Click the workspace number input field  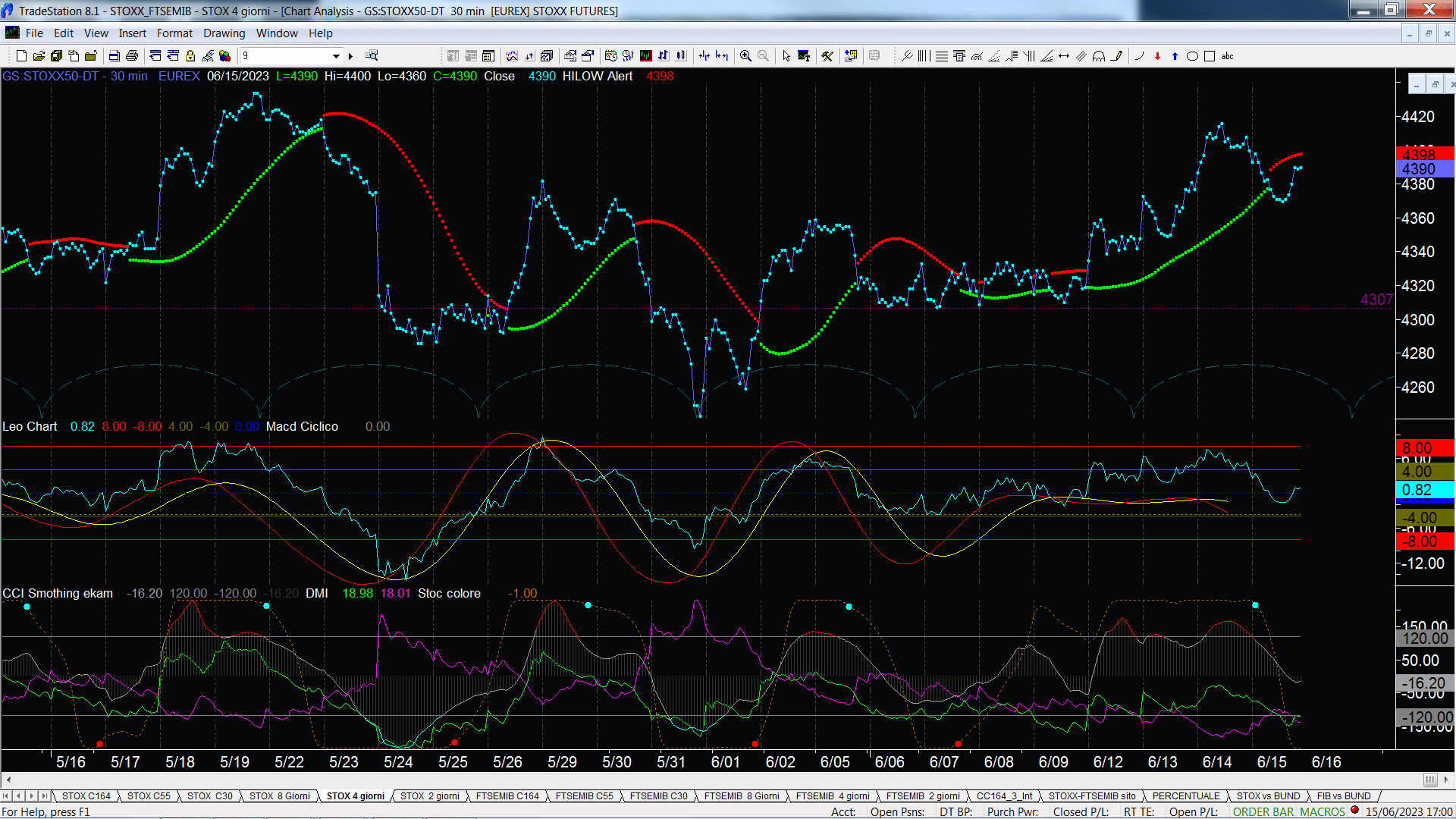(285, 56)
